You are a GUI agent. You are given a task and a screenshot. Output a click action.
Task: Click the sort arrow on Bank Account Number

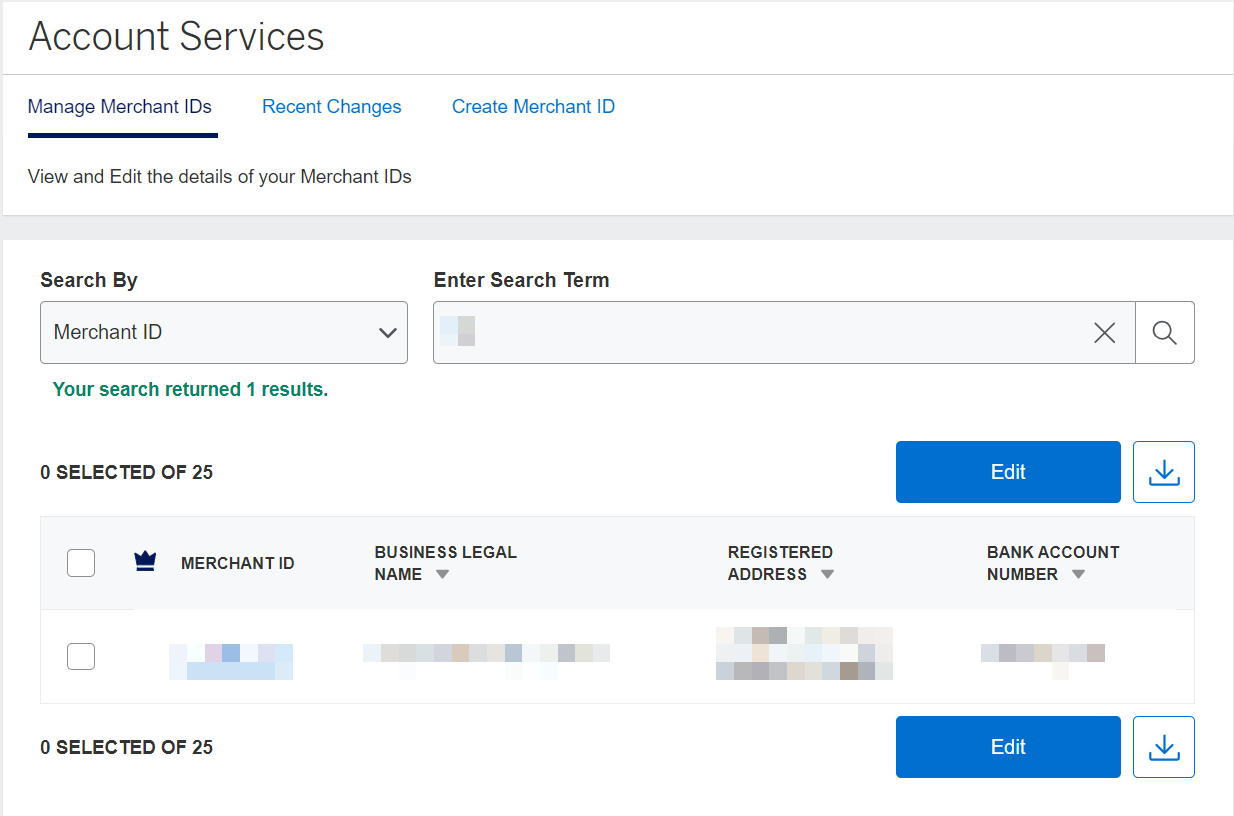click(1078, 574)
